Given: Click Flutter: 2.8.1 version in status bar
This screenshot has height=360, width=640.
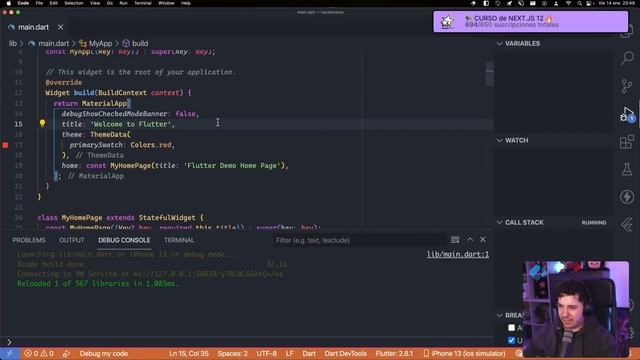Looking at the screenshot, I should tap(394, 353).
